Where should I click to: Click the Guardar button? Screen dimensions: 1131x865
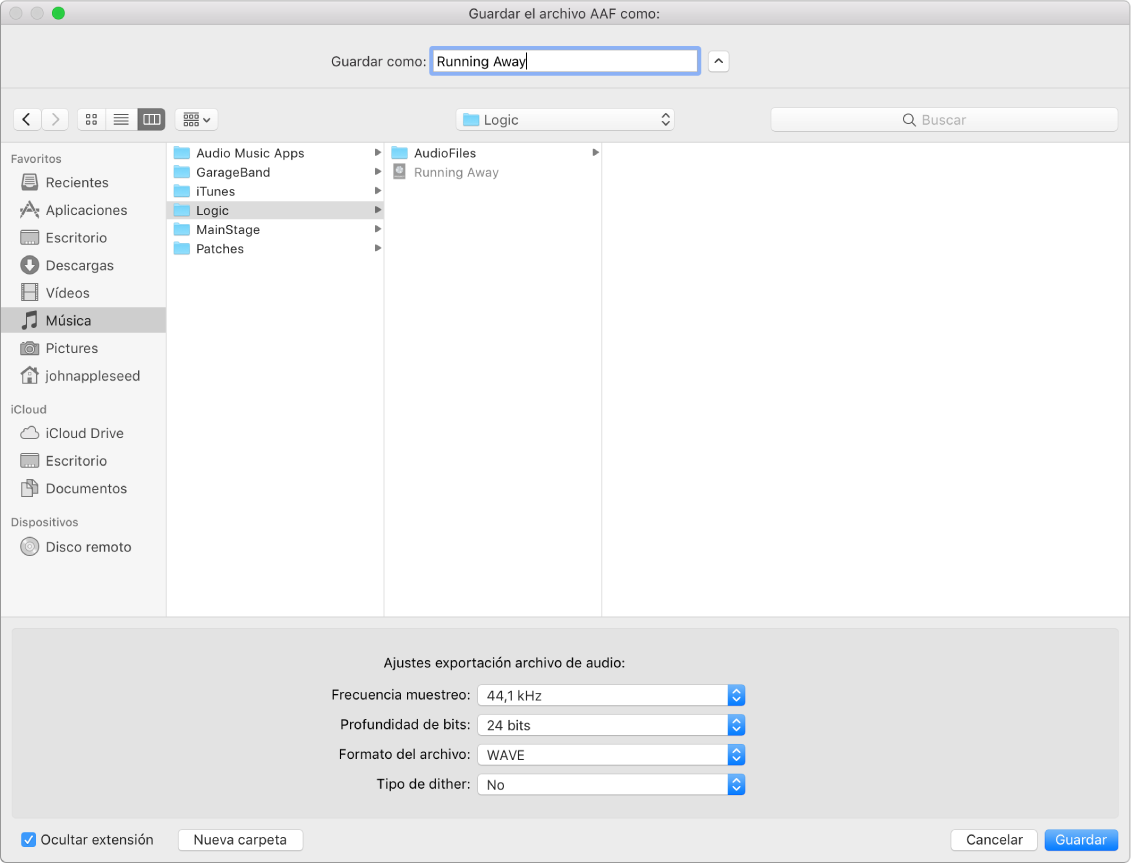point(1081,840)
